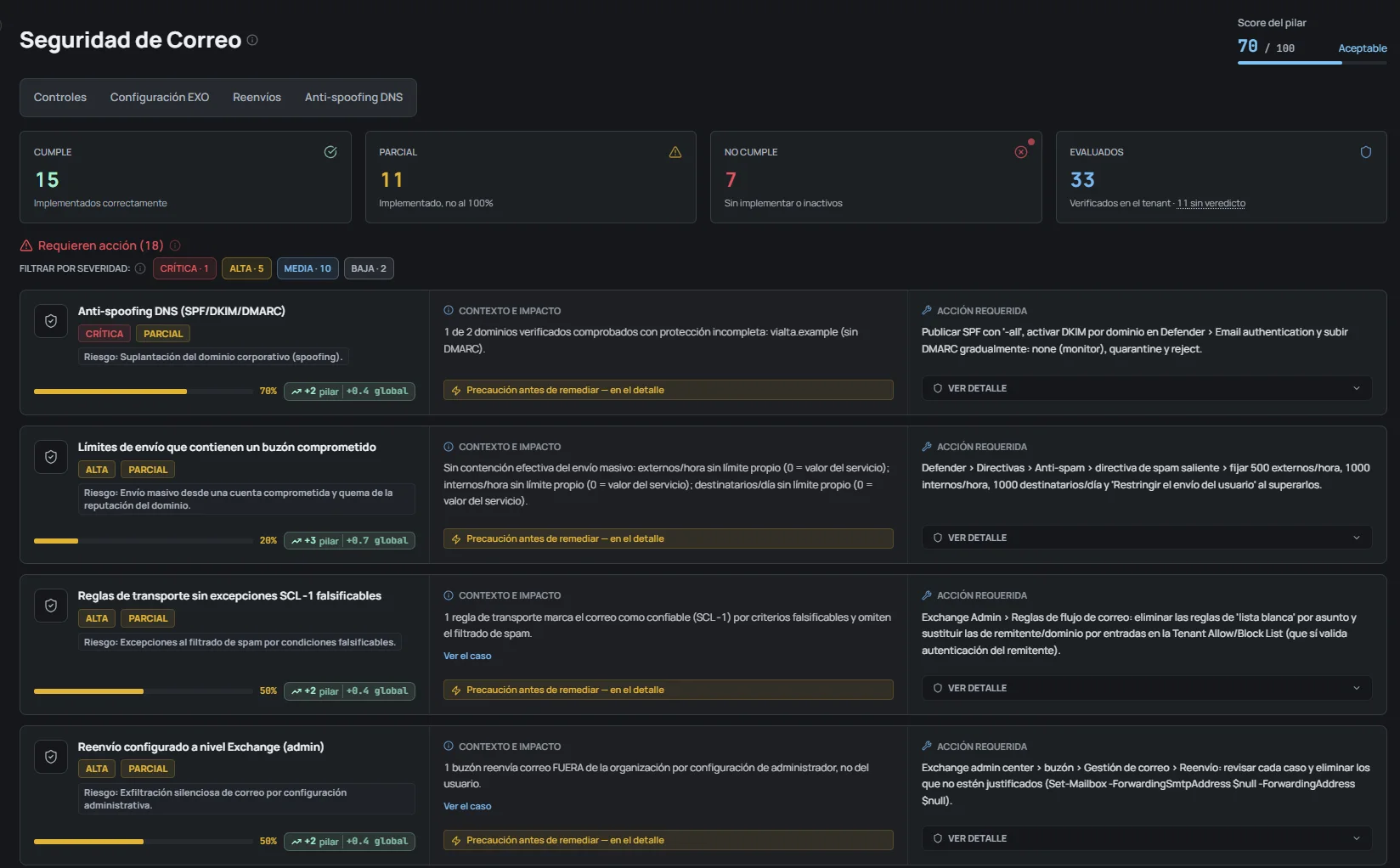This screenshot has height=868, width=1400.
Task: Expand VER DETALLE for Anti-spoofing DNS row
Action: tap(1147, 388)
